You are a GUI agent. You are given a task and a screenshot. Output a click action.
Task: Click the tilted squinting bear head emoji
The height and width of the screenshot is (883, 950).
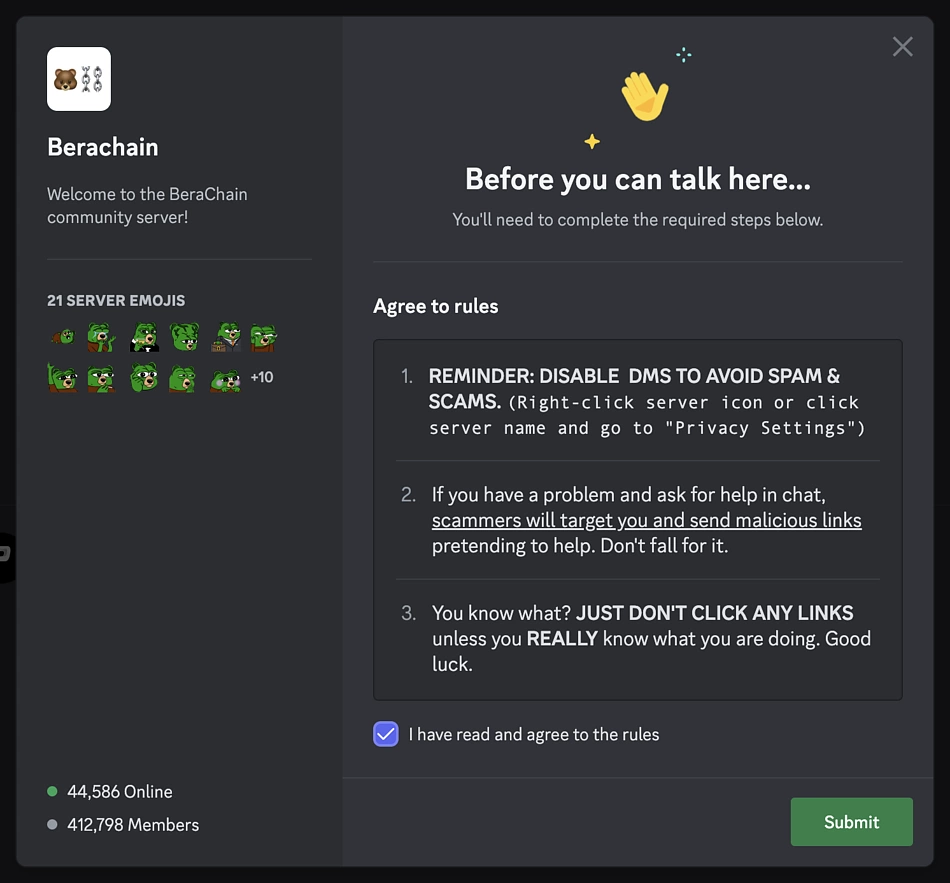[185, 336]
